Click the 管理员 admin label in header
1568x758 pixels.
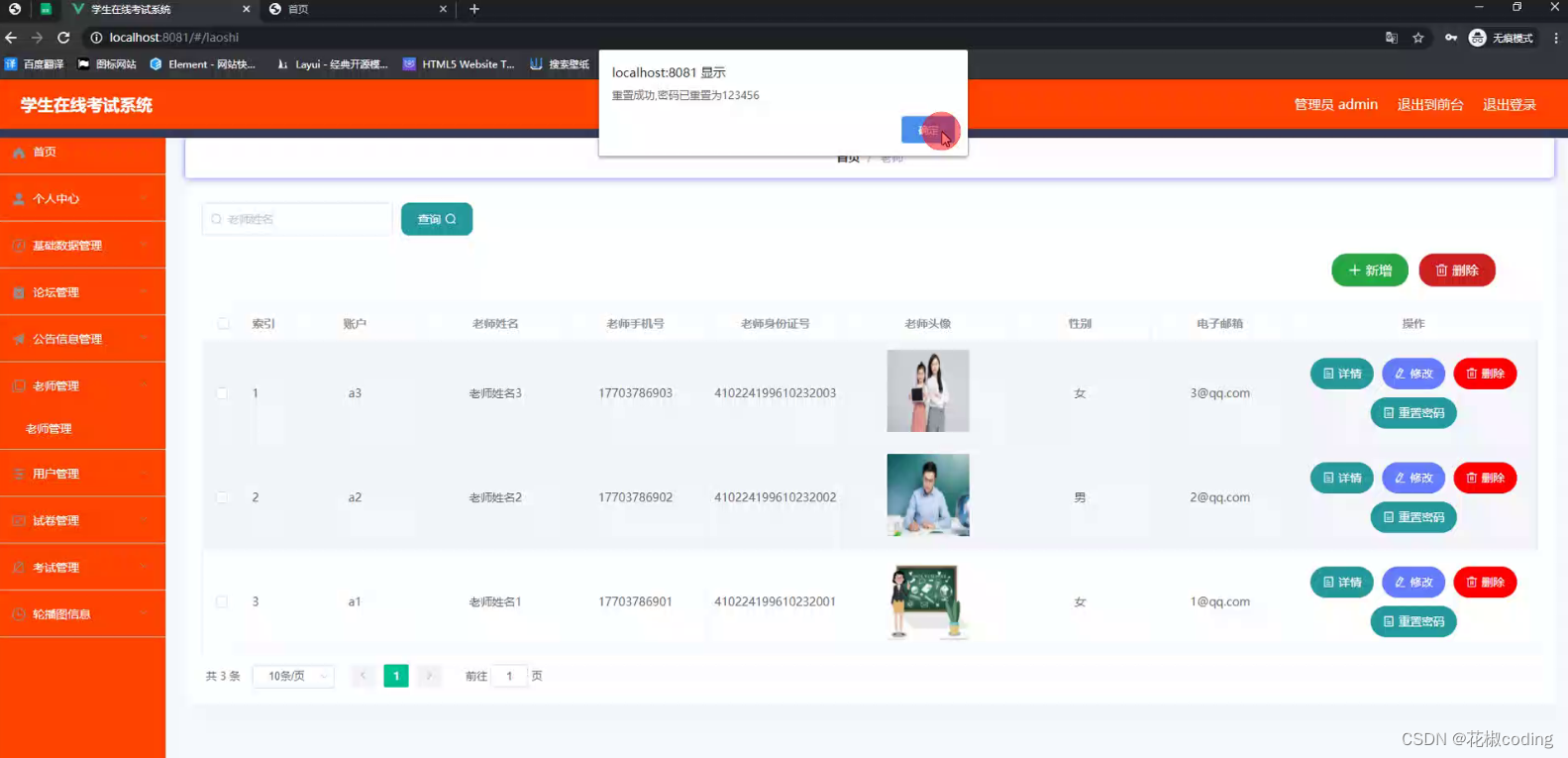(1335, 104)
